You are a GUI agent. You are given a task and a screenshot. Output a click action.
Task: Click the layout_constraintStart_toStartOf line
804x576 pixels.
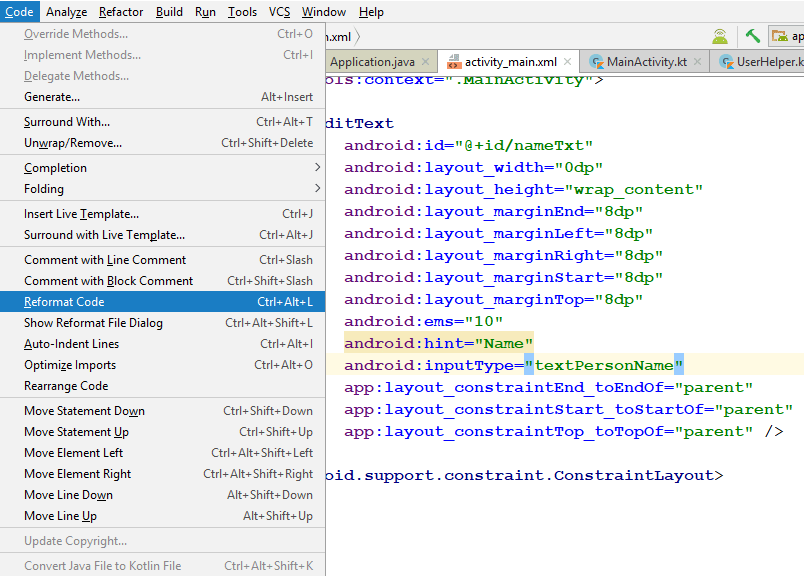point(568,409)
